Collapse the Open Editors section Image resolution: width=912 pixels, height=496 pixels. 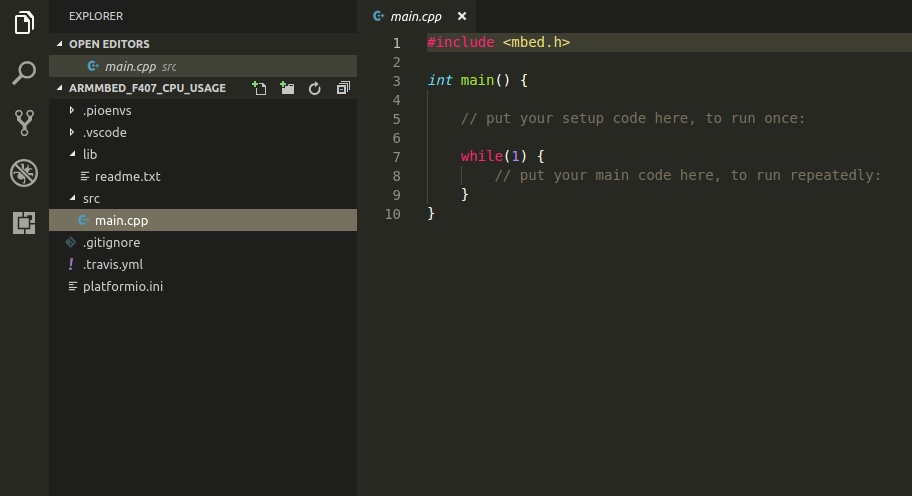click(x=59, y=44)
